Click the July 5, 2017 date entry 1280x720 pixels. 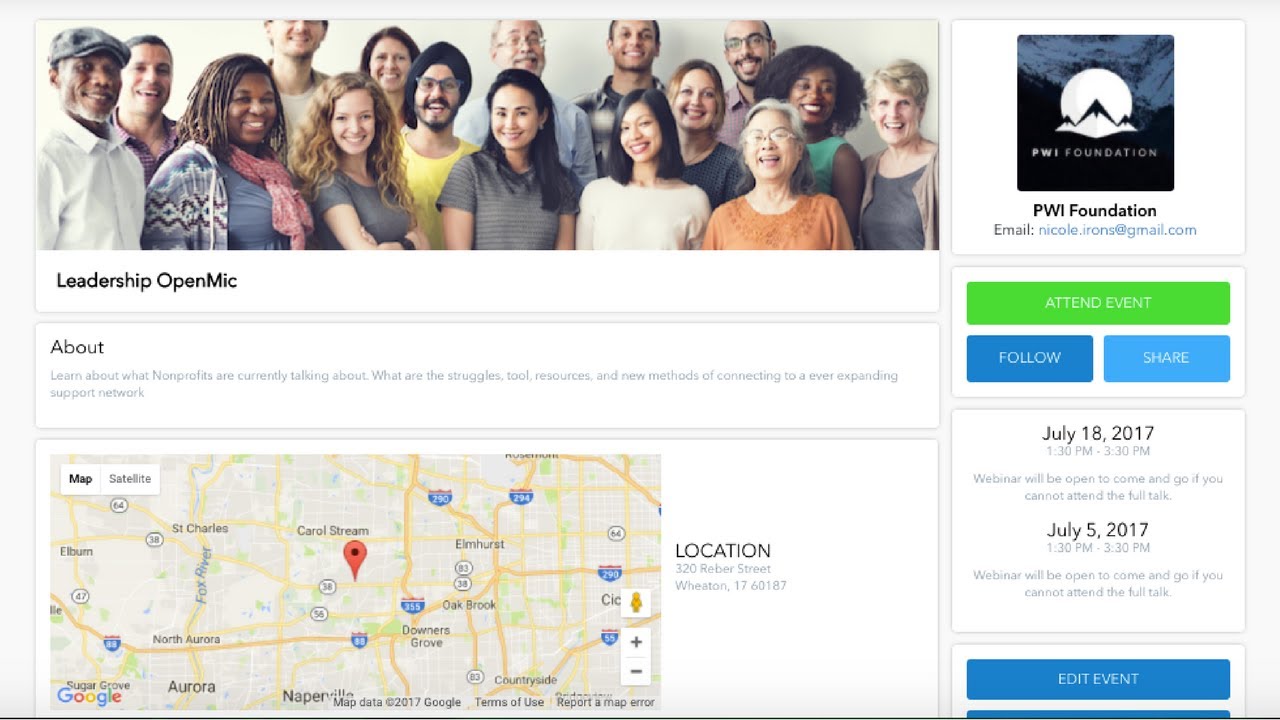(x=1098, y=530)
